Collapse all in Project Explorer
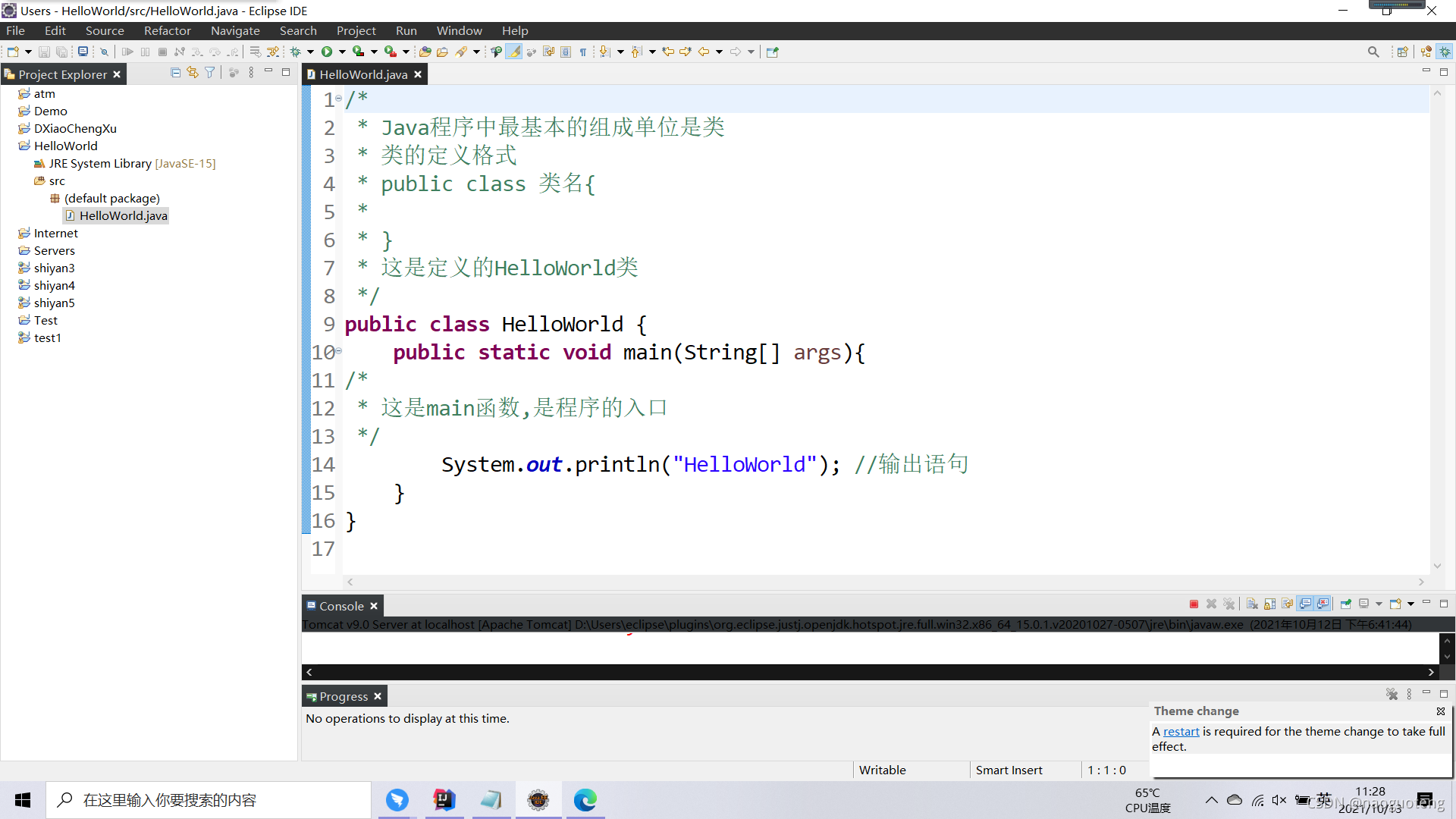Image resolution: width=1456 pixels, height=819 pixels. (x=175, y=73)
